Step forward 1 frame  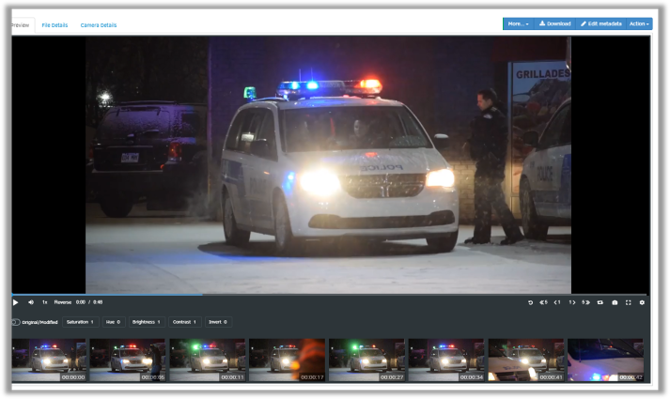point(572,302)
